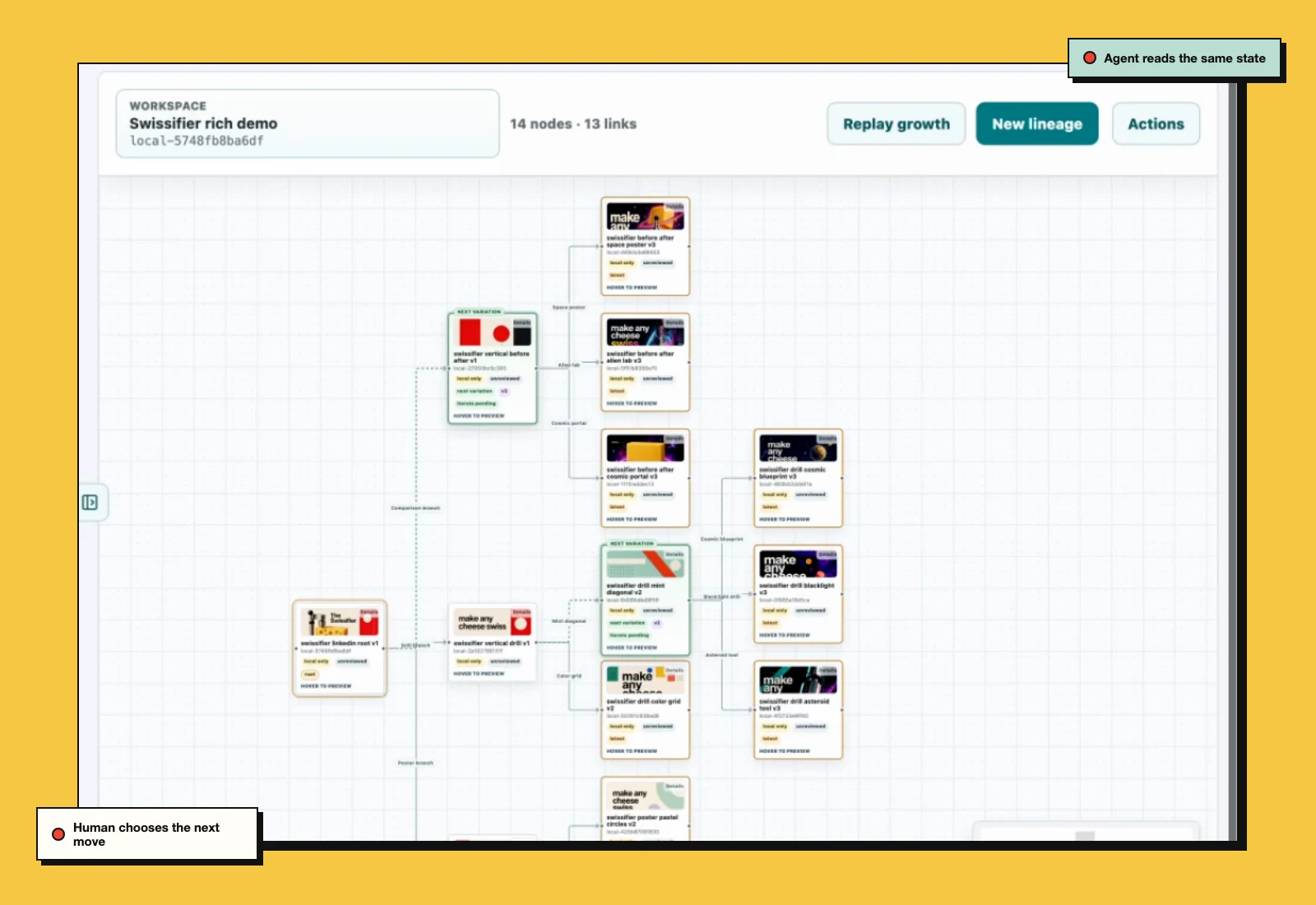Viewport: 1316px width, 905px height.
Task: Click the 'Asteroid tool' edge label
Action: (x=721, y=656)
